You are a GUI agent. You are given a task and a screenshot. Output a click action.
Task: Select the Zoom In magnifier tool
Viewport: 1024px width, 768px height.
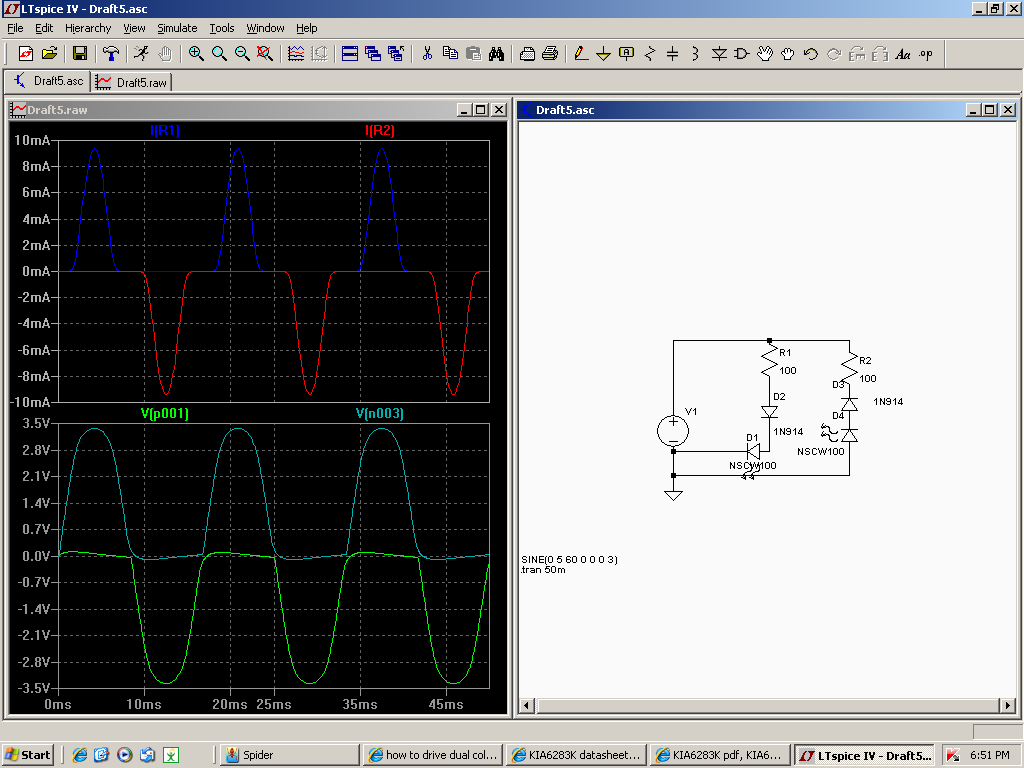(x=196, y=54)
